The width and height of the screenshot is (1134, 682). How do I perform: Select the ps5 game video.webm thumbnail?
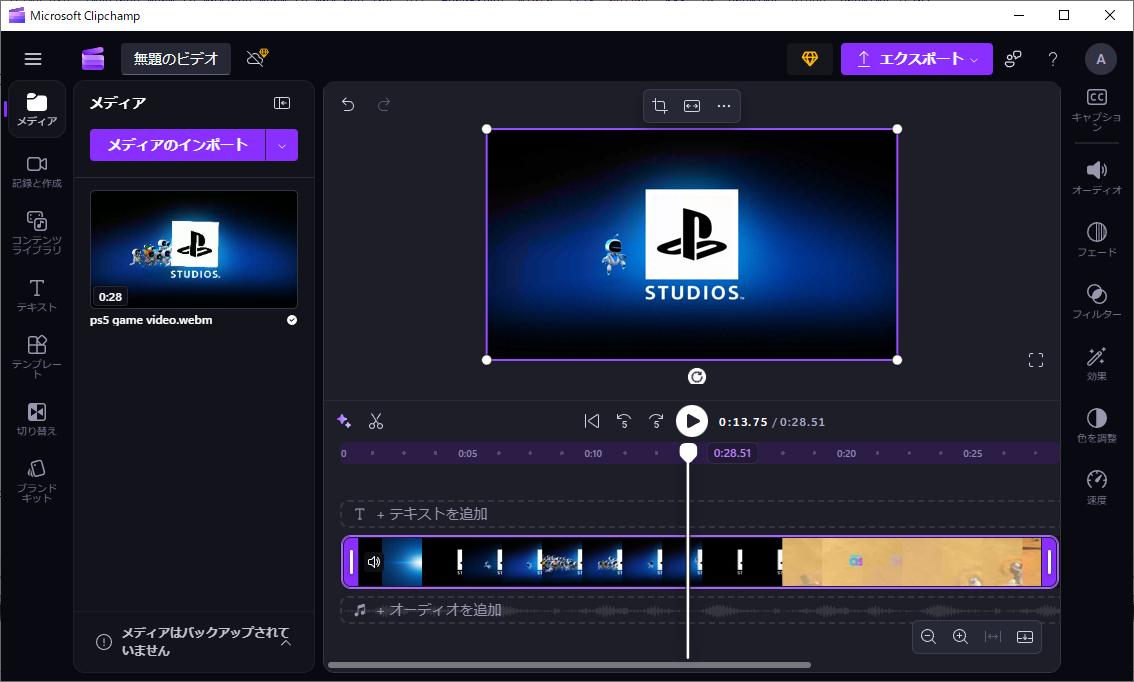193,249
